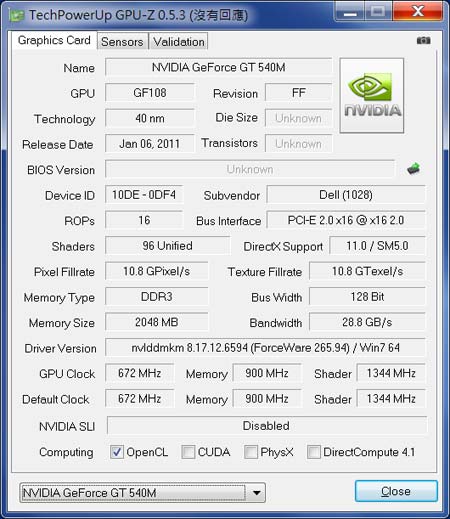The image size is (450, 519).
Task: Minimize the GPU-Z window
Action: pos(350,12)
